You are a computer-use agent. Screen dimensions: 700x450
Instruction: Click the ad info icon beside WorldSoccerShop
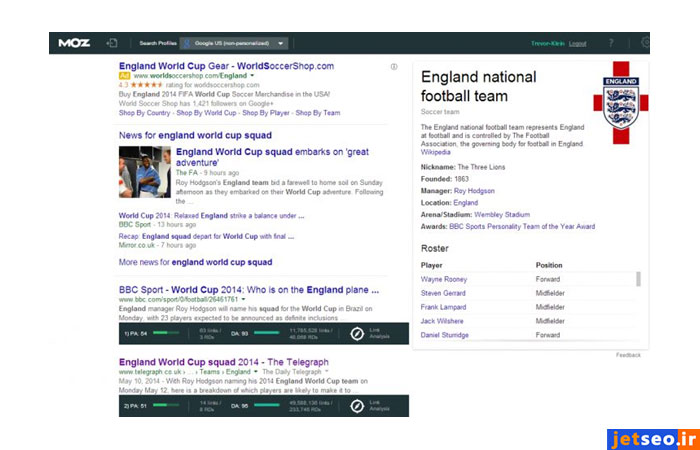[x=394, y=67]
